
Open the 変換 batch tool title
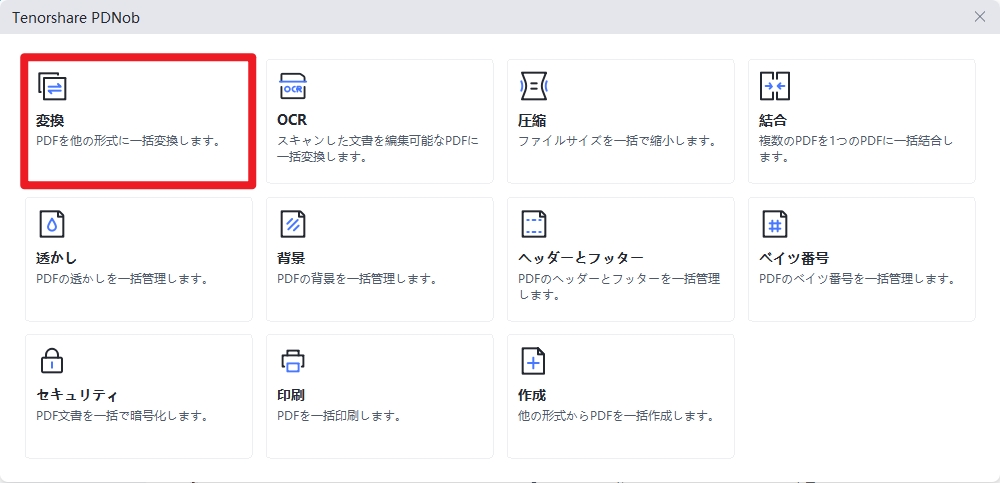pyautogui.click(x=50, y=121)
